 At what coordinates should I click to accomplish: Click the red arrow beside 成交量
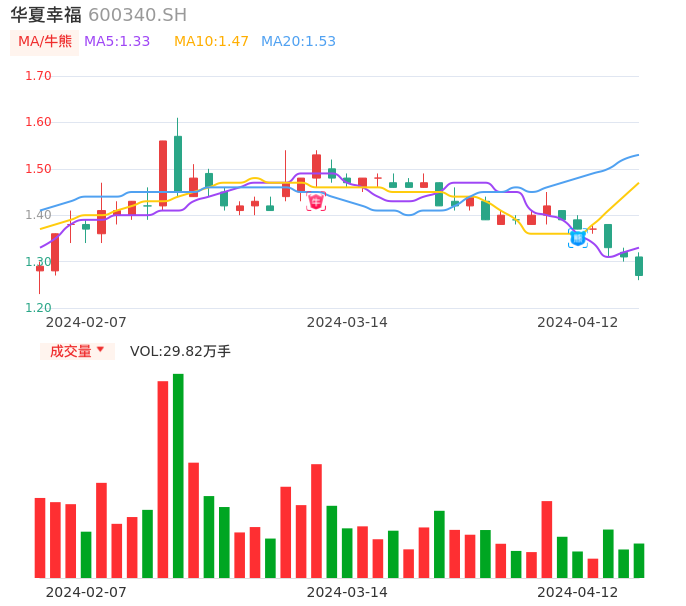tap(100, 351)
